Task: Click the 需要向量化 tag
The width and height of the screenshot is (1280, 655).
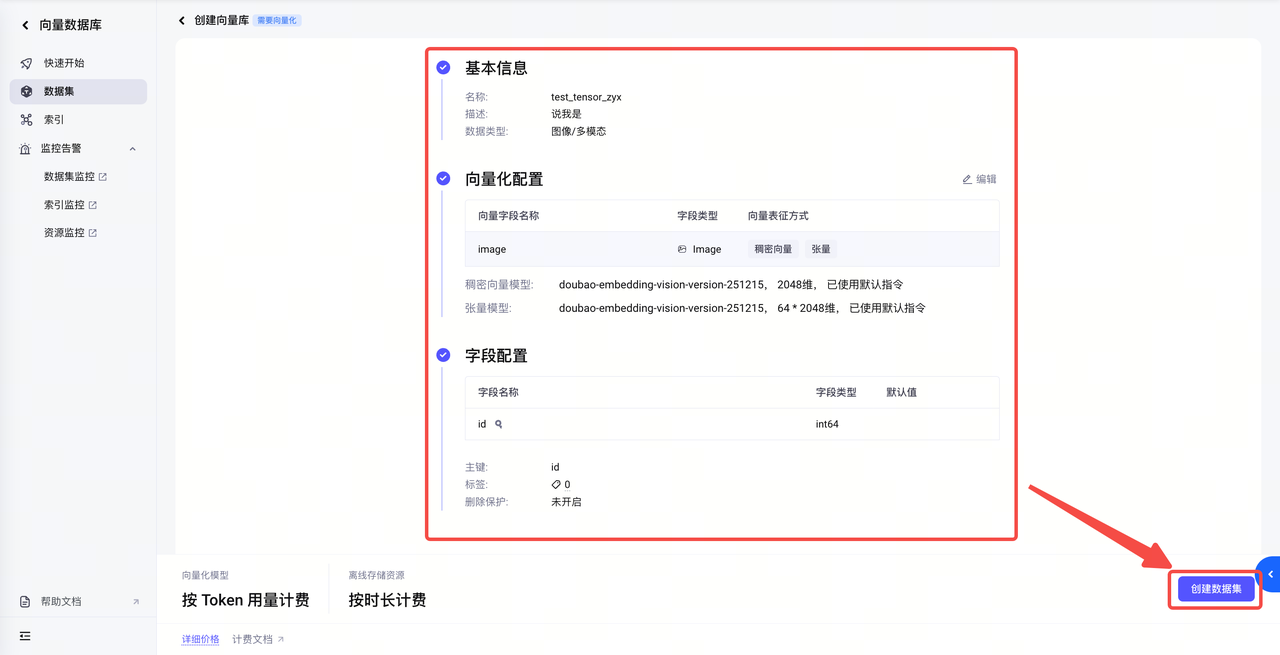Action: click(277, 20)
